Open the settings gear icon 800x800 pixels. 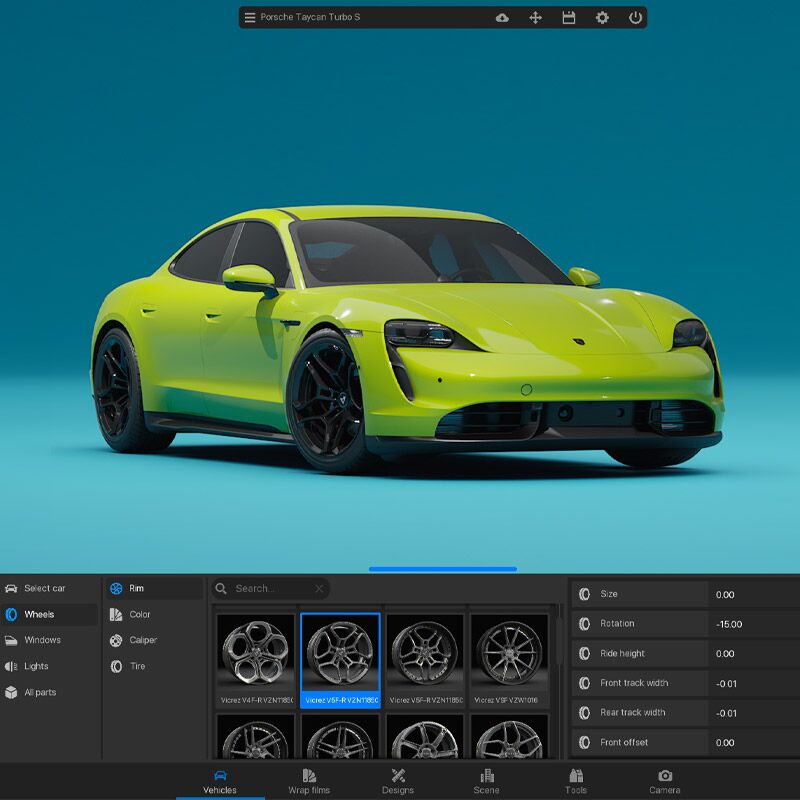pyautogui.click(x=600, y=17)
